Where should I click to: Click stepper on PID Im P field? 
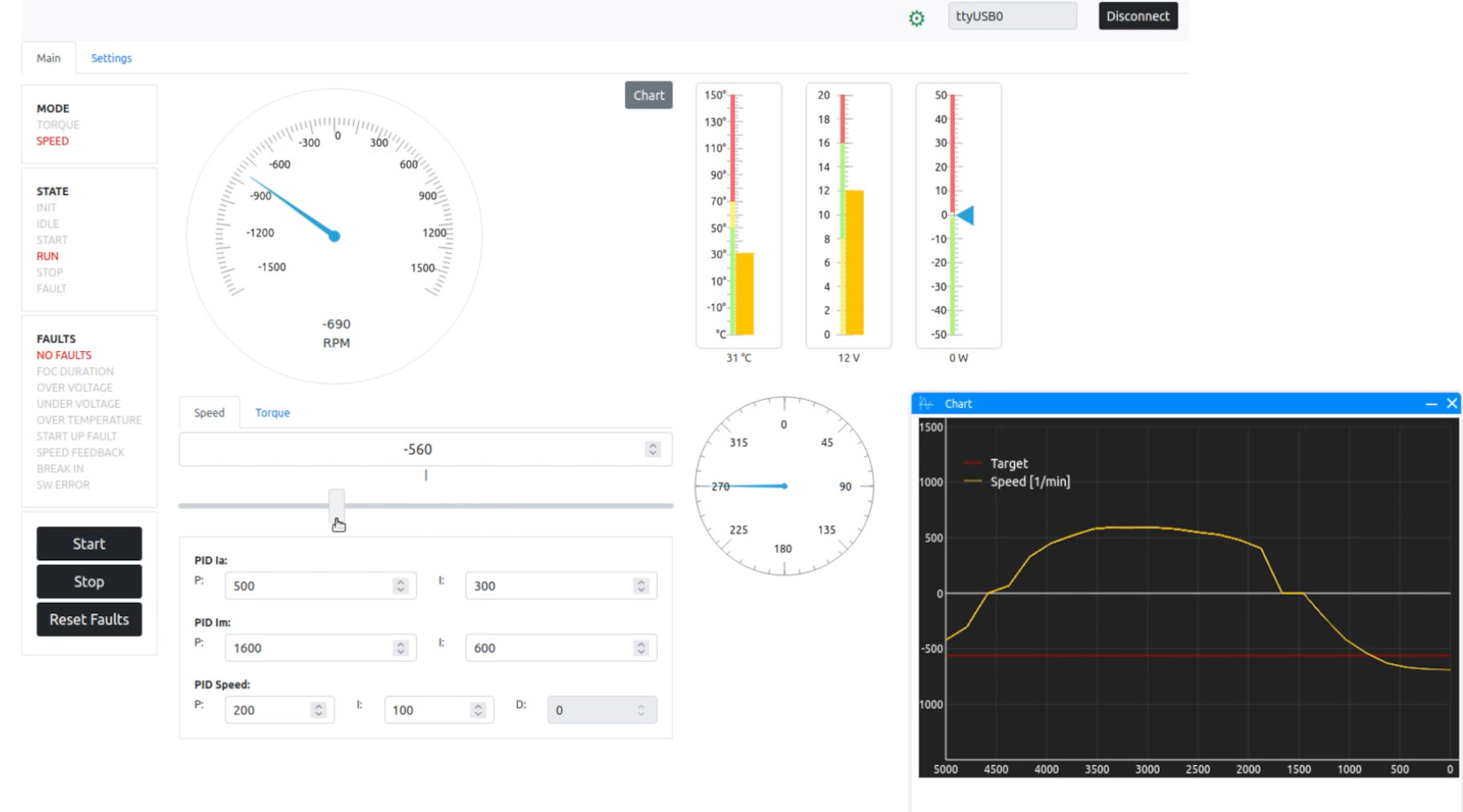pos(401,648)
